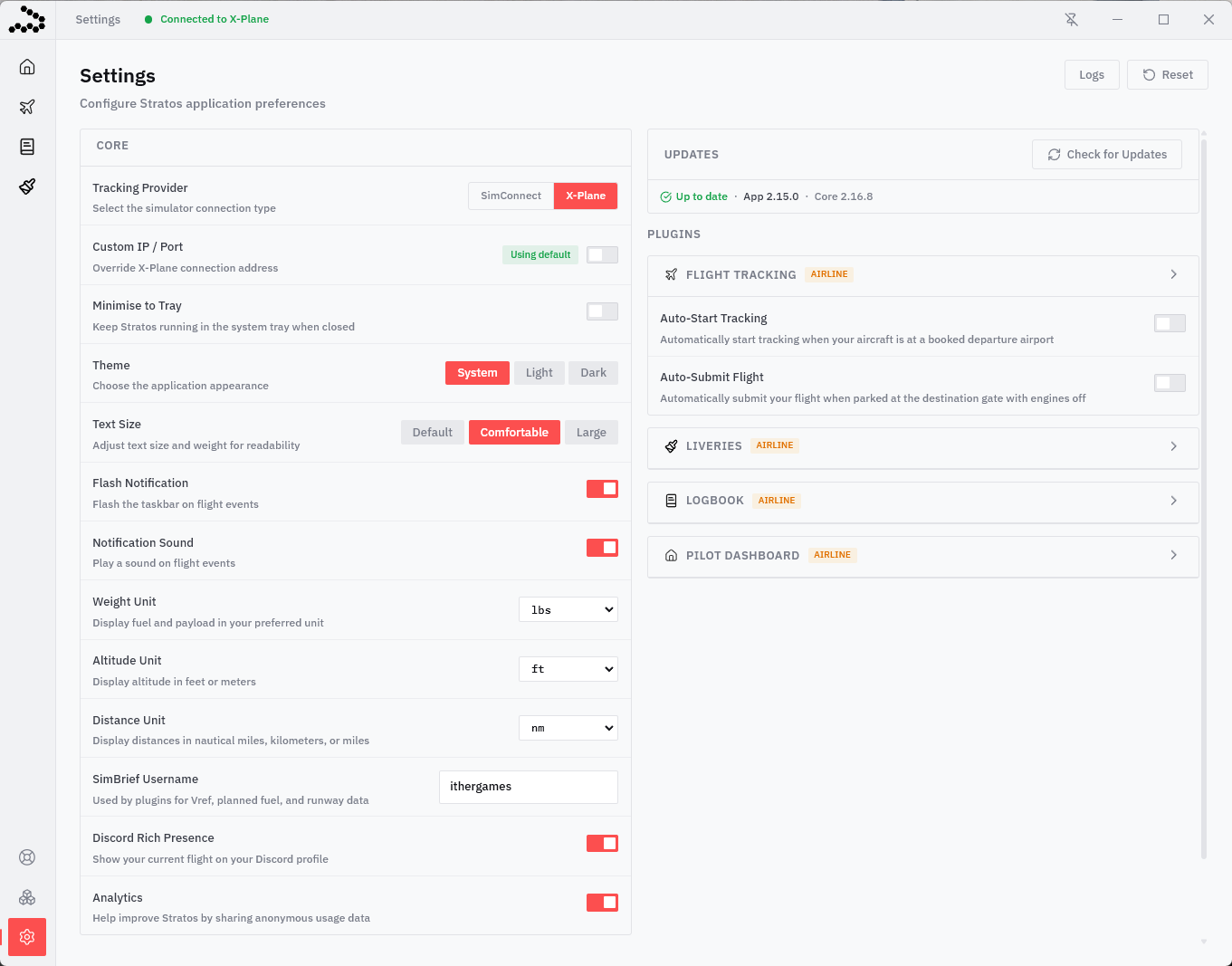Open the Logs button

[x=1092, y=75]
